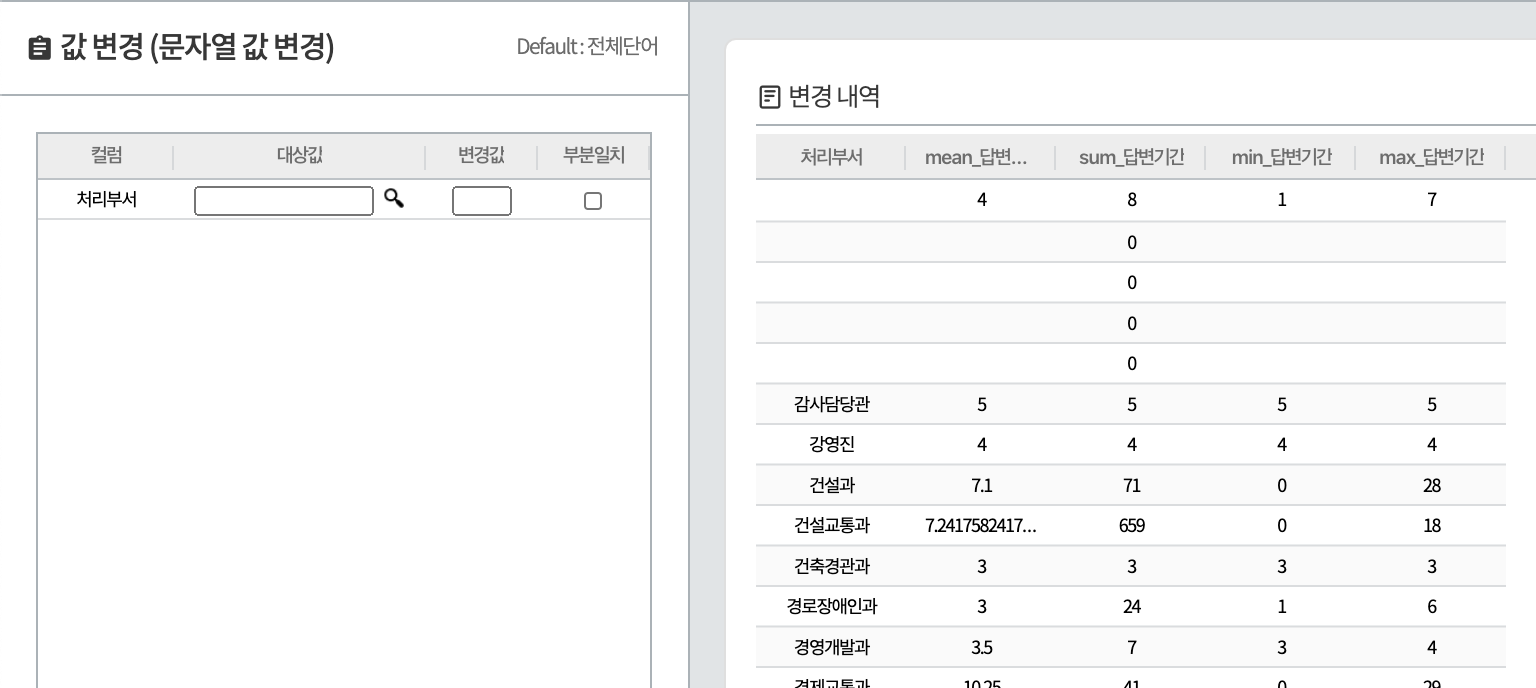Click the sum_답변기간 column header
1536x688 pixels.
coord(1132,157)
